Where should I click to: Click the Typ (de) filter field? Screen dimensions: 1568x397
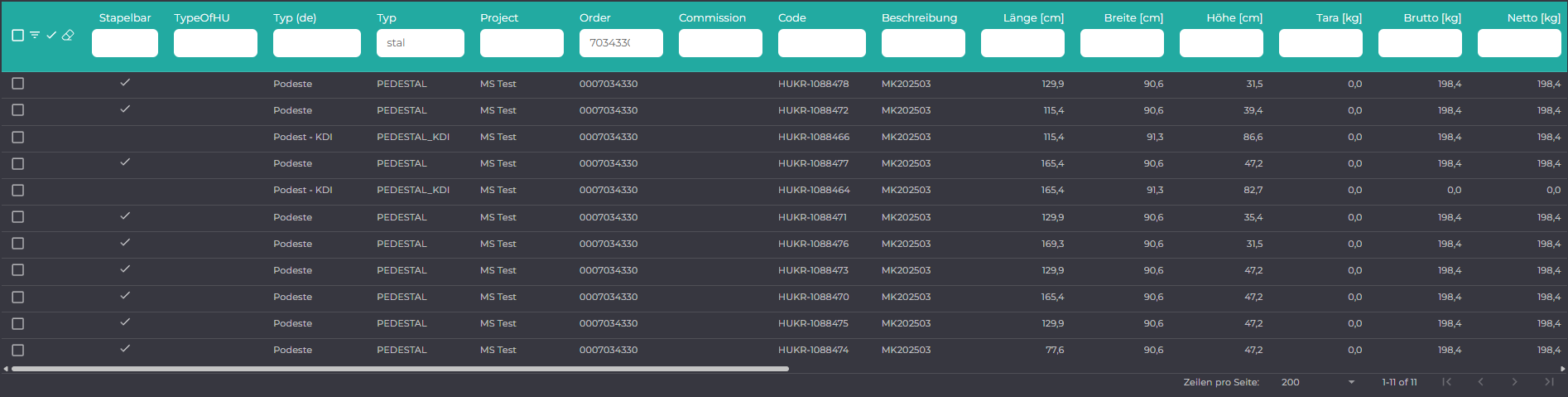(317, 43)
